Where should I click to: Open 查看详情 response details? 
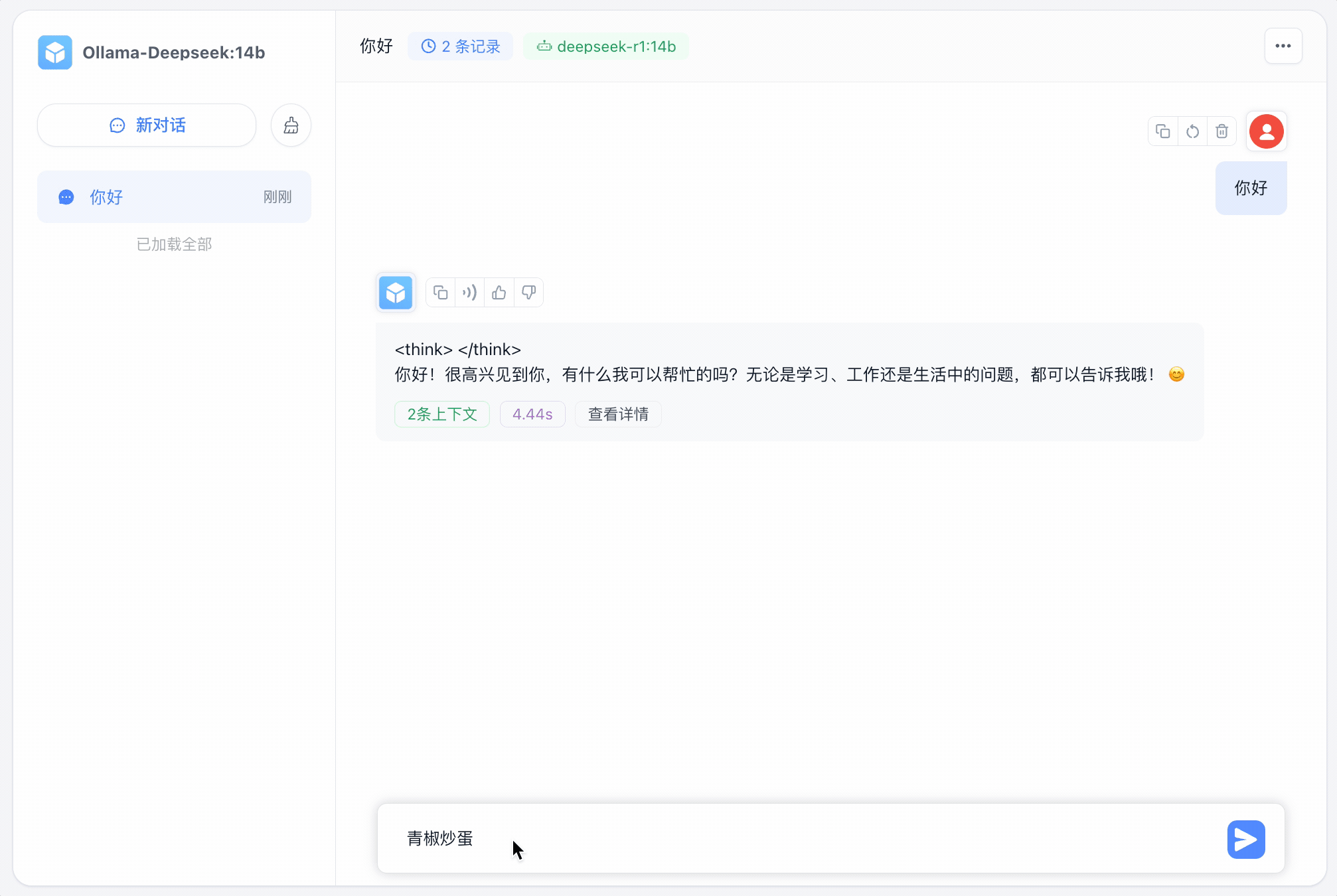pos(617,414)
